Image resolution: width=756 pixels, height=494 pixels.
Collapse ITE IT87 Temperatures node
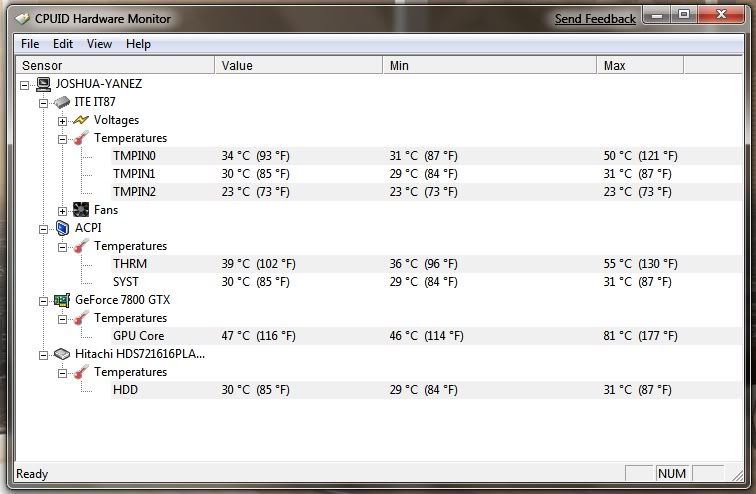tap(62, 139)
